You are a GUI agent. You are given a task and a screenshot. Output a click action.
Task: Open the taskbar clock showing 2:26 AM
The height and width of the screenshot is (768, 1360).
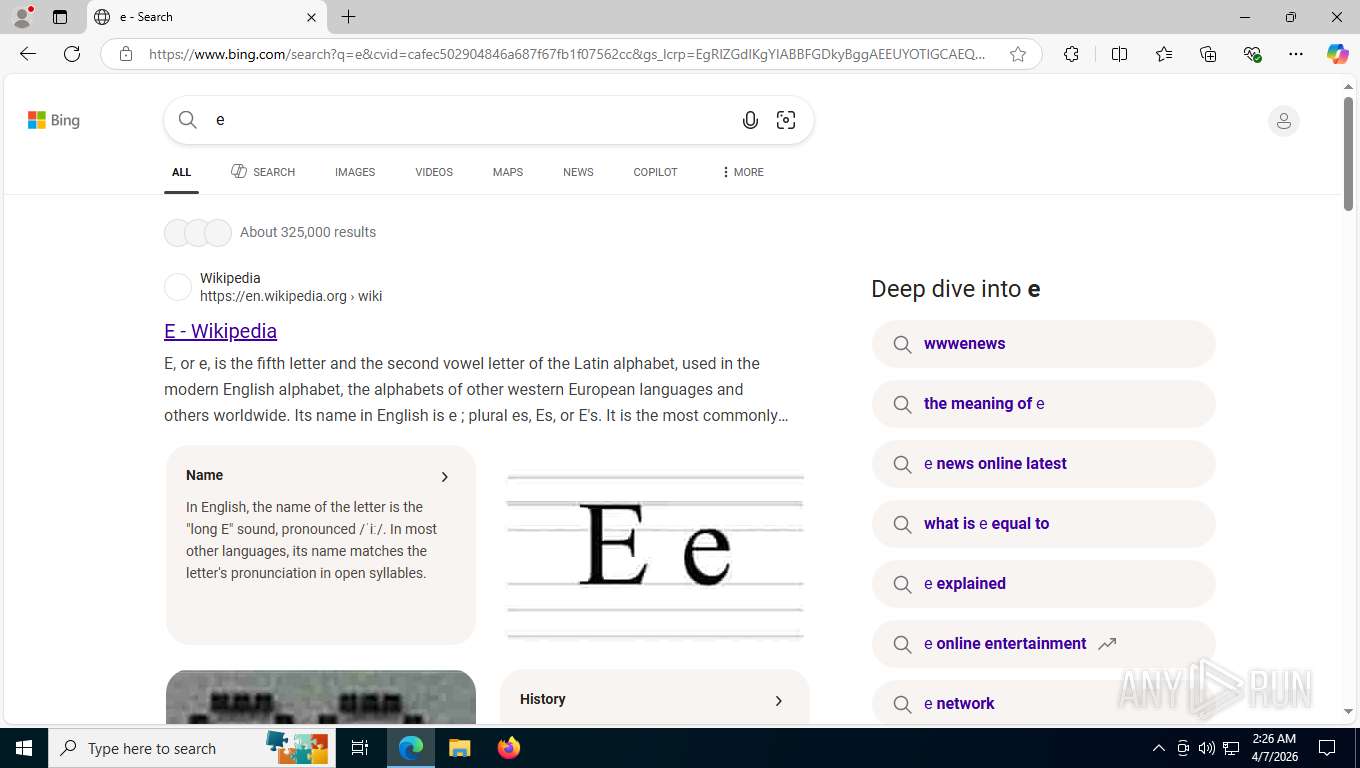(1274, 748)
